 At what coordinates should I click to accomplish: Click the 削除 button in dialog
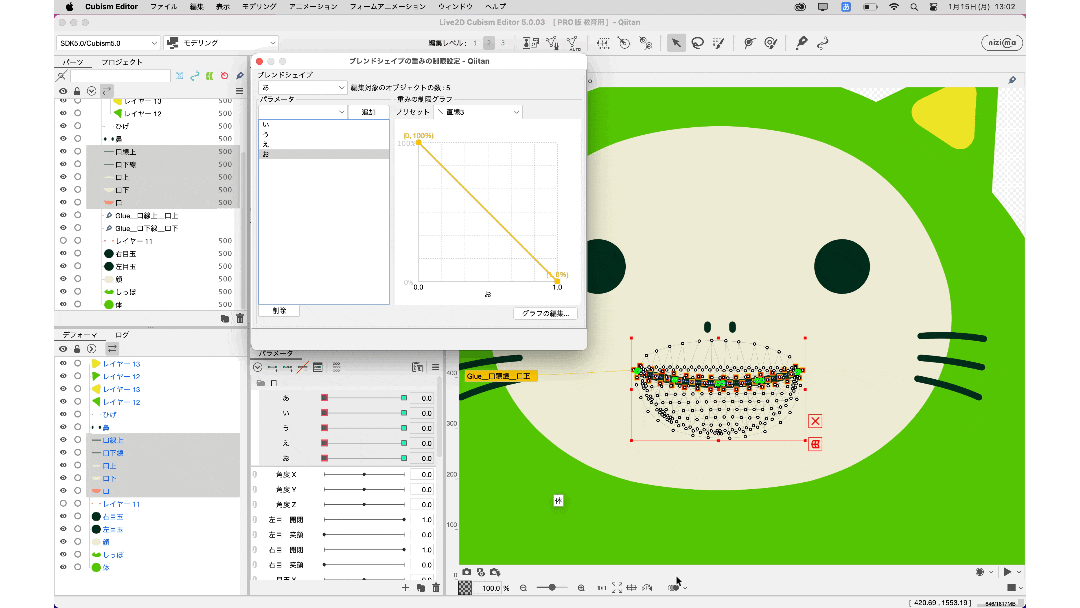pyautogui.click(x=278, y=311)
